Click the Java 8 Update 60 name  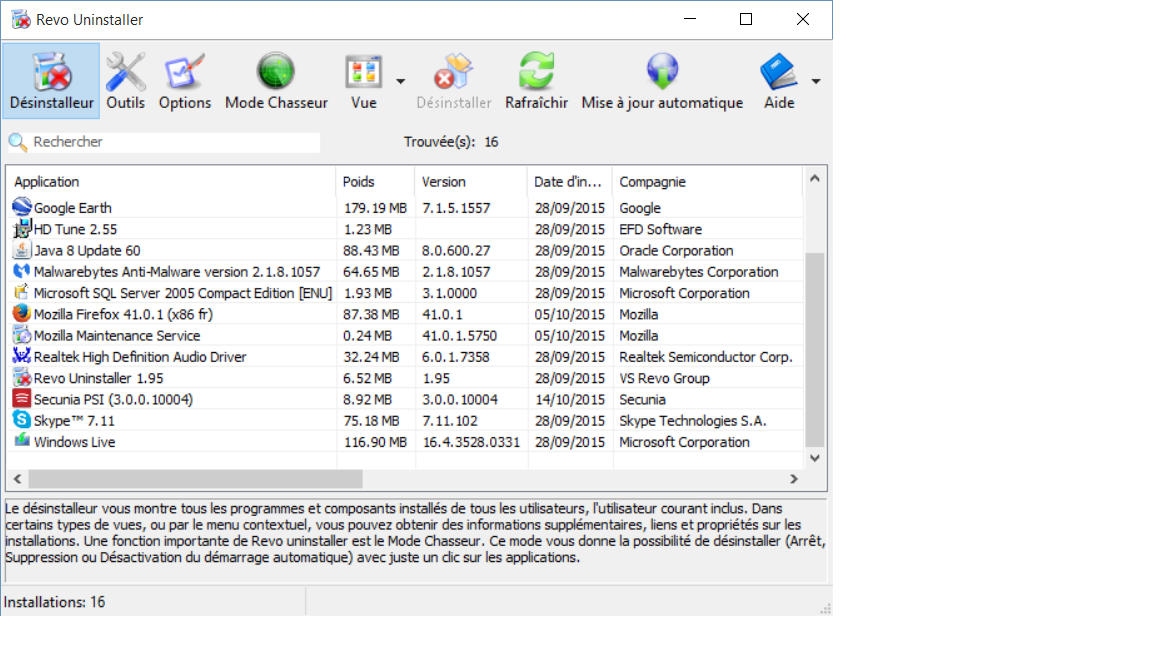coord(87,251)
